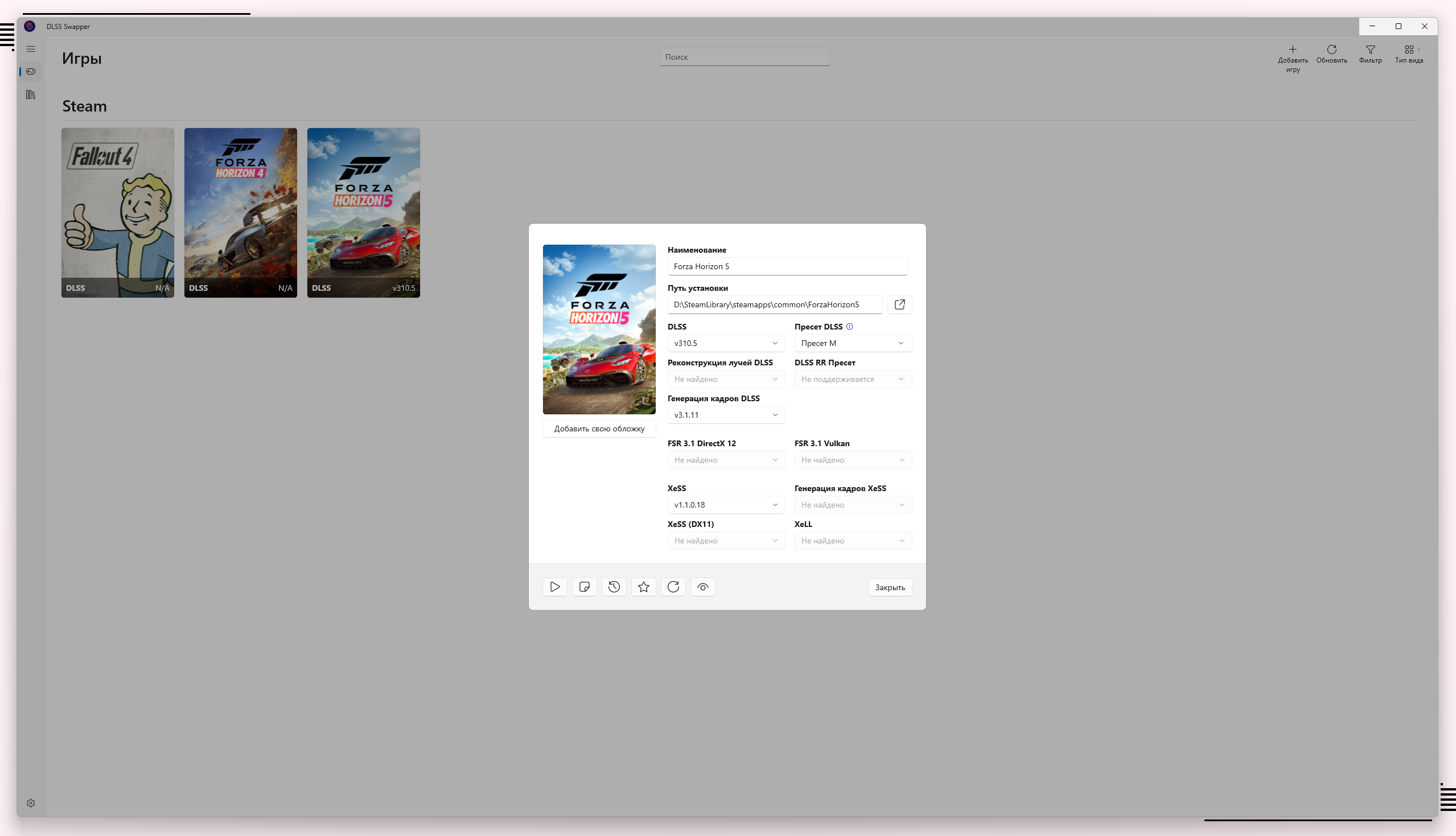Open the Фильтр menu in the toolbar
This screenshot has height=836, width=1456.
point(1370,54)
